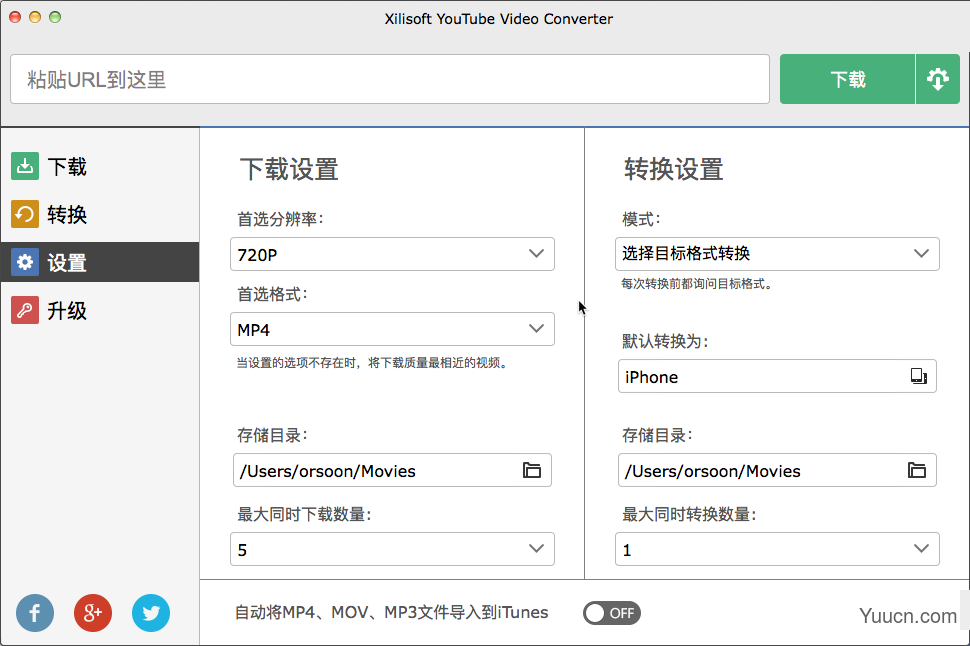Change maximum simultaneous downloads from 5

392,549
